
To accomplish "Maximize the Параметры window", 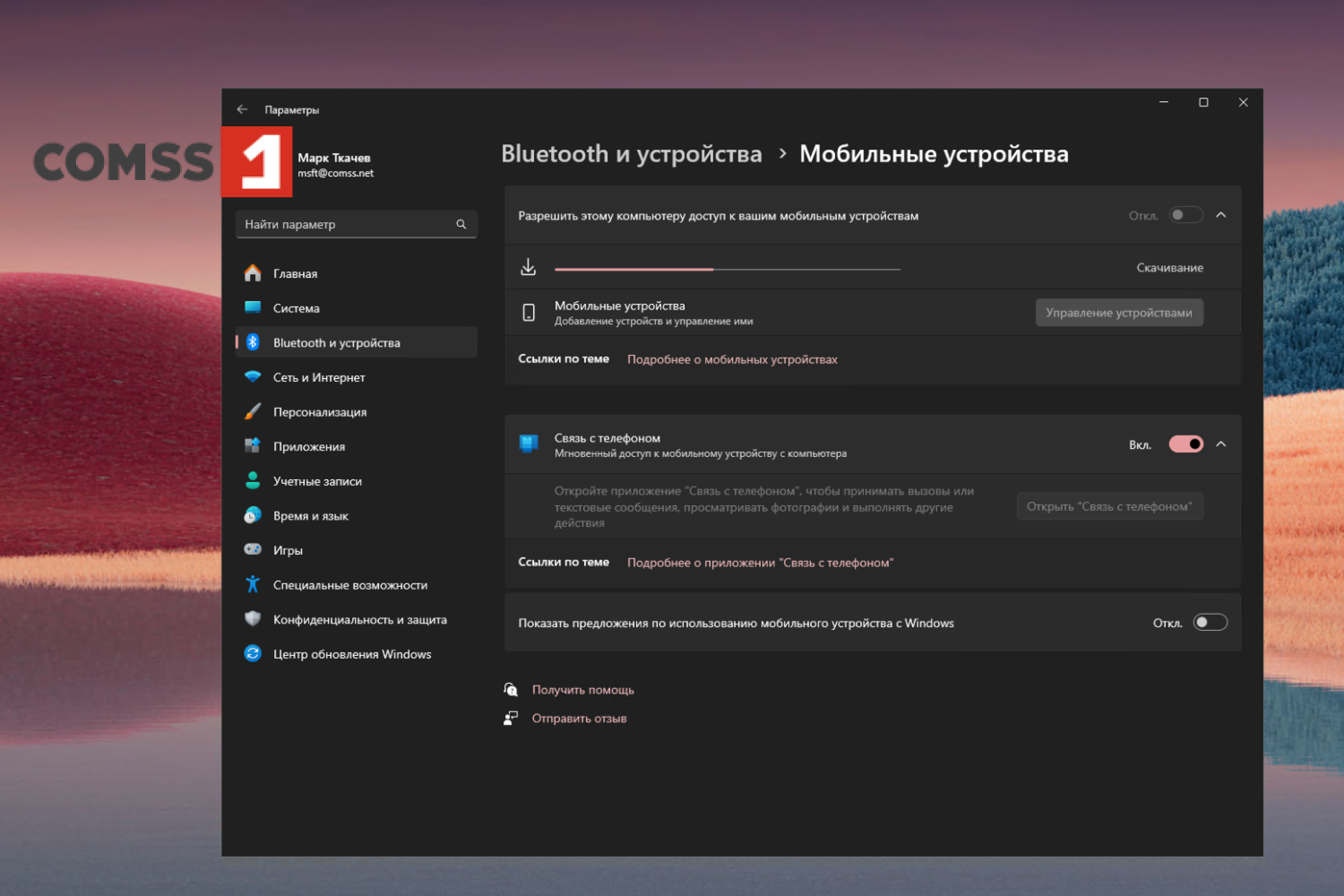I will click(x=1203, y=102).
